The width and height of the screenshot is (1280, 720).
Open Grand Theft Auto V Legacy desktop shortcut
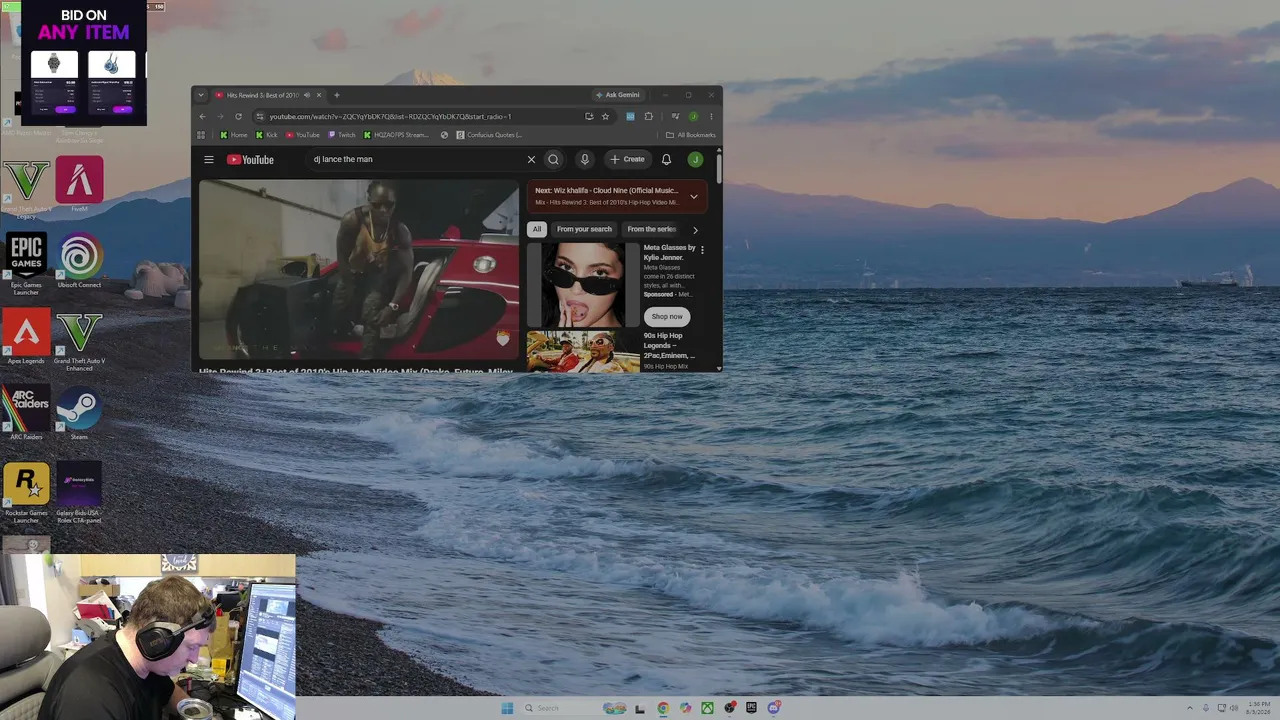coord(27,187)
